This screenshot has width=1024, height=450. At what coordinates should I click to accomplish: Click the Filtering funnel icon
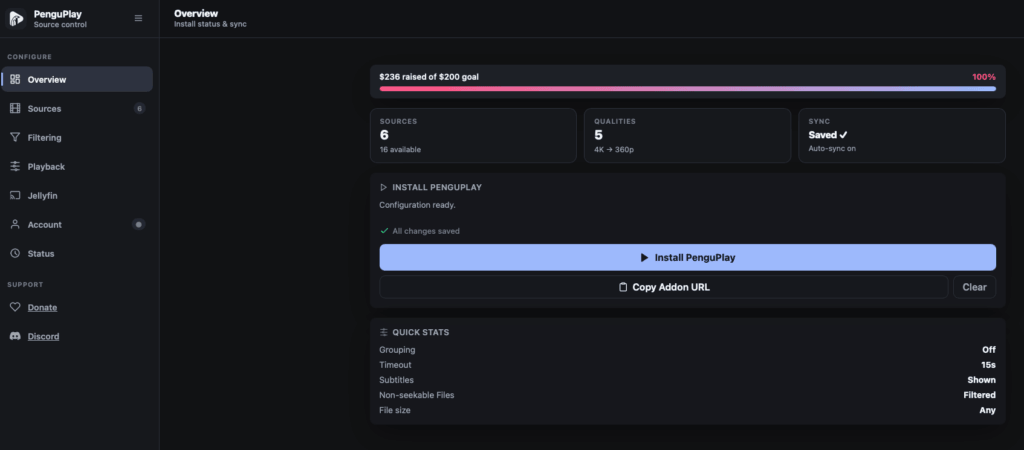coord(15,137)
